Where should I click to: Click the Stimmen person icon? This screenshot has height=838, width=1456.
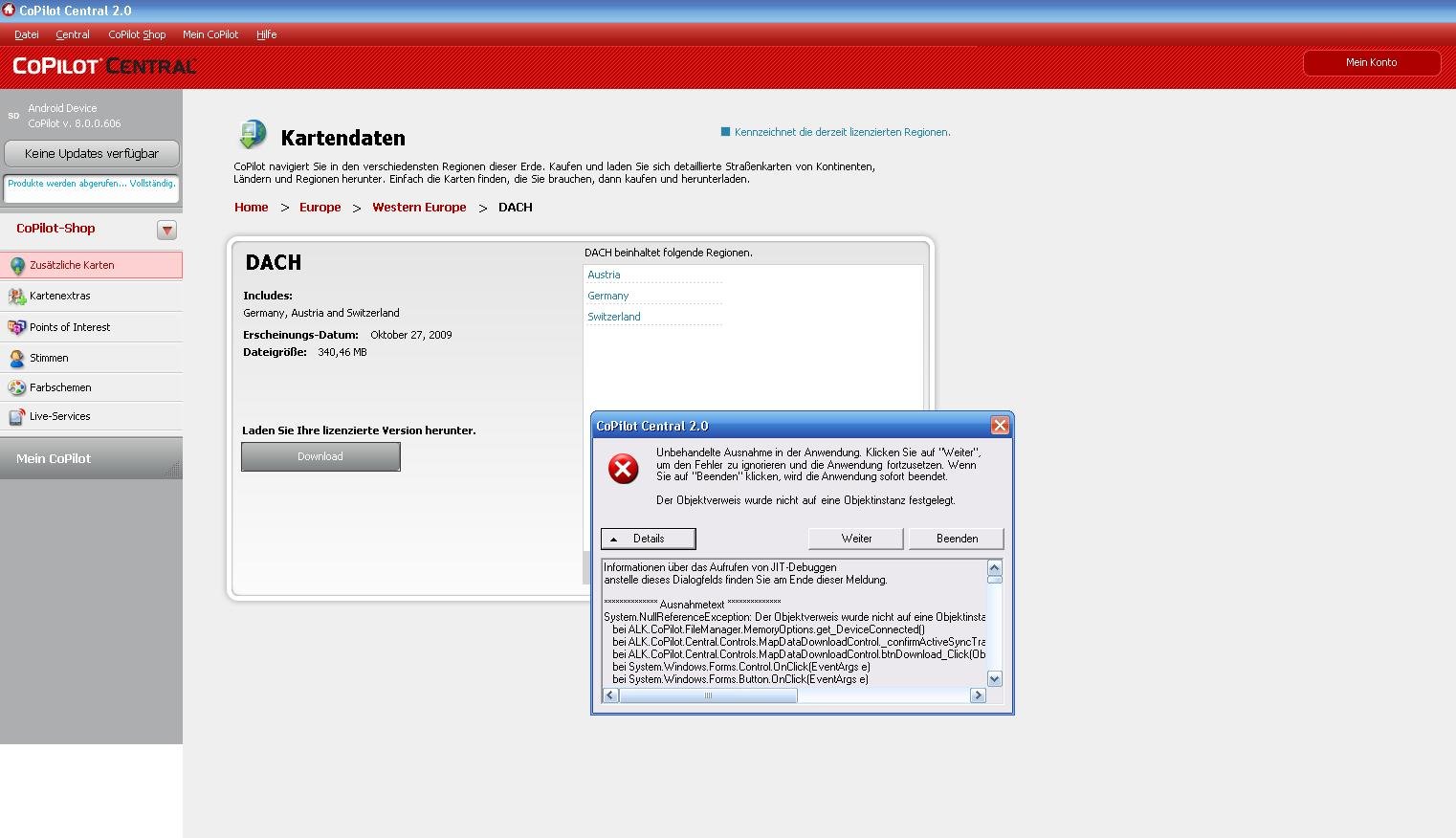click(16, 358)
